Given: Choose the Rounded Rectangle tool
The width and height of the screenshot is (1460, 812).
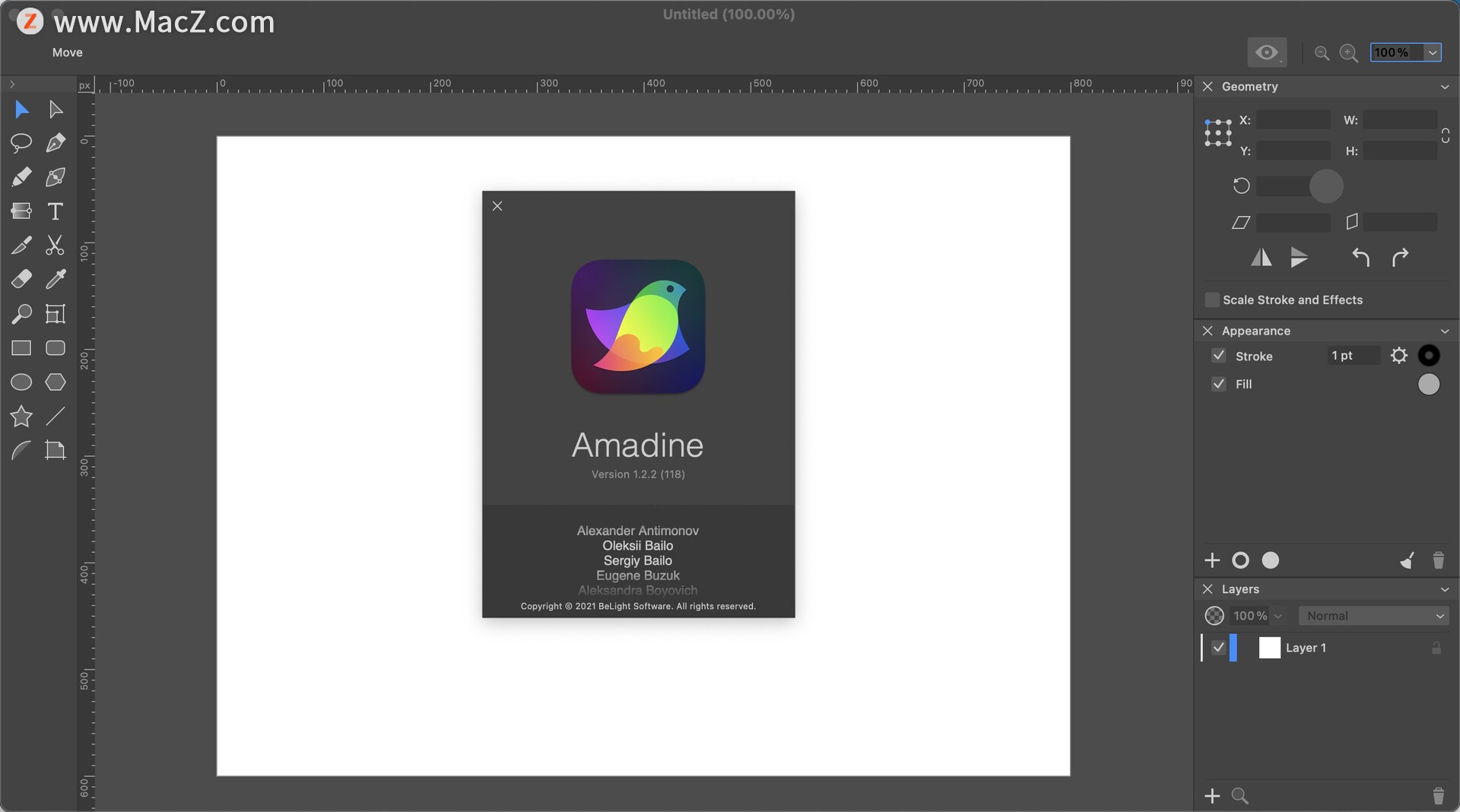Looking at the screenshot, I should click(x=56, y=348).
